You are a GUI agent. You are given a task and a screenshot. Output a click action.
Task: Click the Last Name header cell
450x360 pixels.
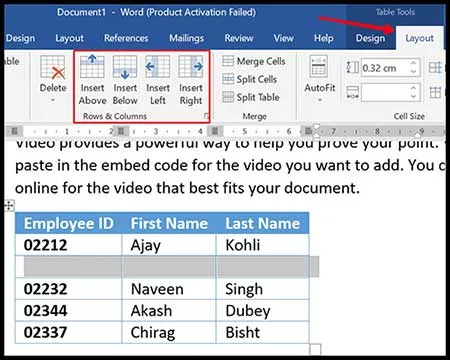(x=262, y=223)
